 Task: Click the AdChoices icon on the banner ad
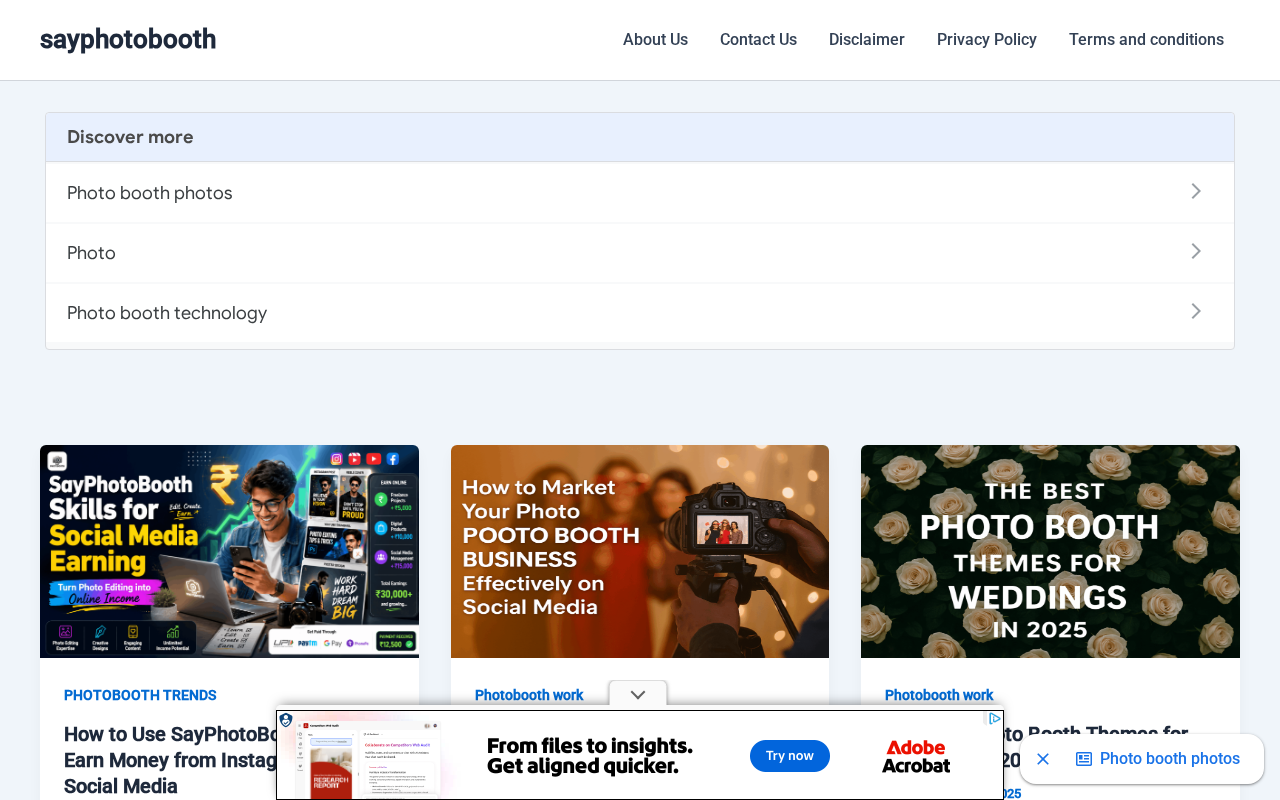coord(994,718)
